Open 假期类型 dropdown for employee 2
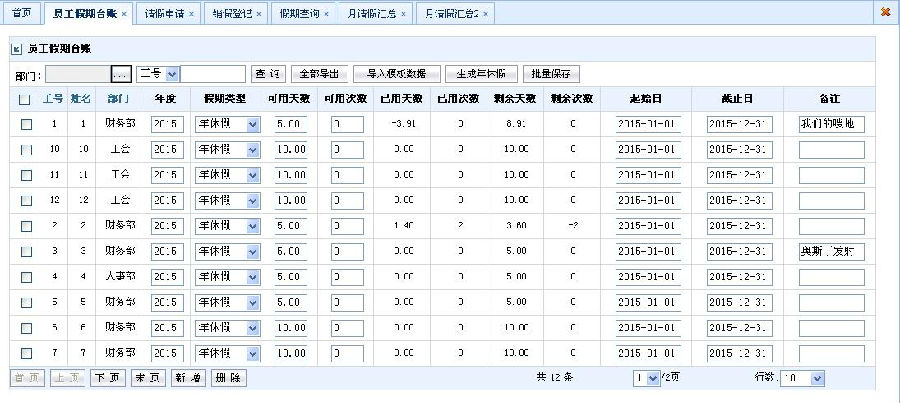This screenshot has width=900, height=403. click(x=253, y=226)
